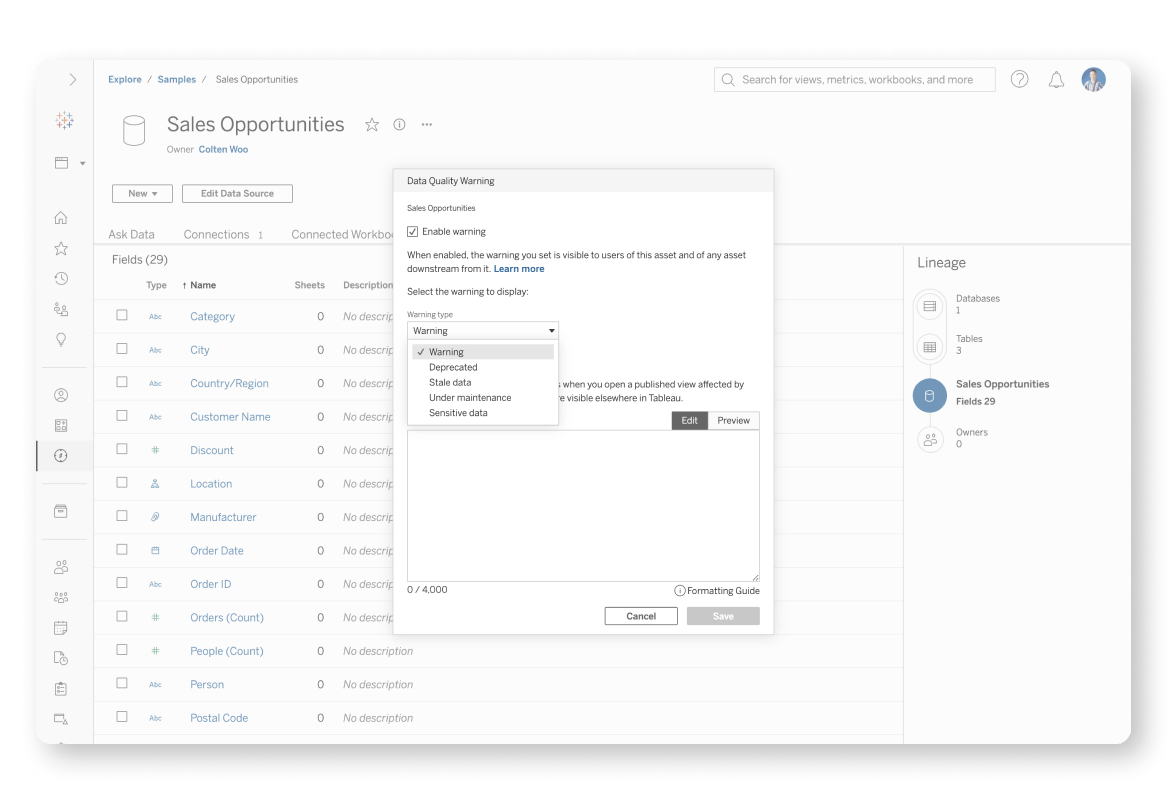Open the notifications bell icon
The image size is (1170, 801).
[x=1056, y=80]
